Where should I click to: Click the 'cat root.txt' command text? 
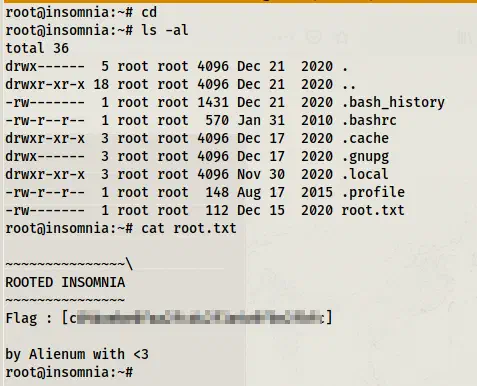click(x=189, y=228)
